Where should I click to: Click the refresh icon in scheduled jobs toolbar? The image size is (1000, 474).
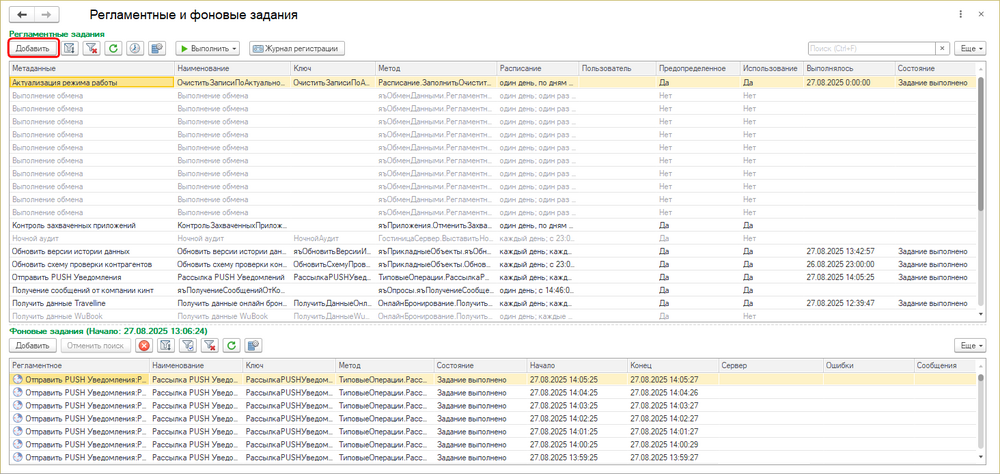[x=114, y=48]
